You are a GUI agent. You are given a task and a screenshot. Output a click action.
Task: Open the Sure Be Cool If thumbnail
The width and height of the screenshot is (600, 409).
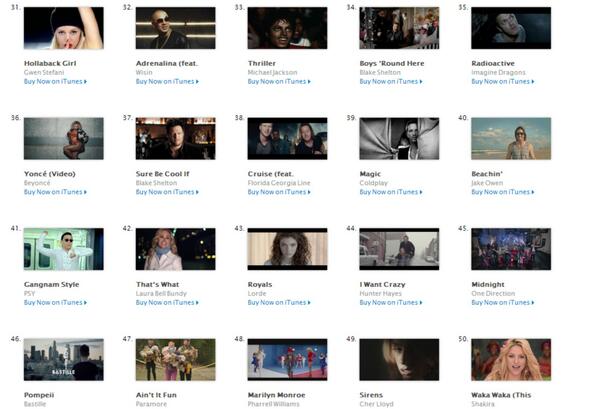click(x=176, y=139)
